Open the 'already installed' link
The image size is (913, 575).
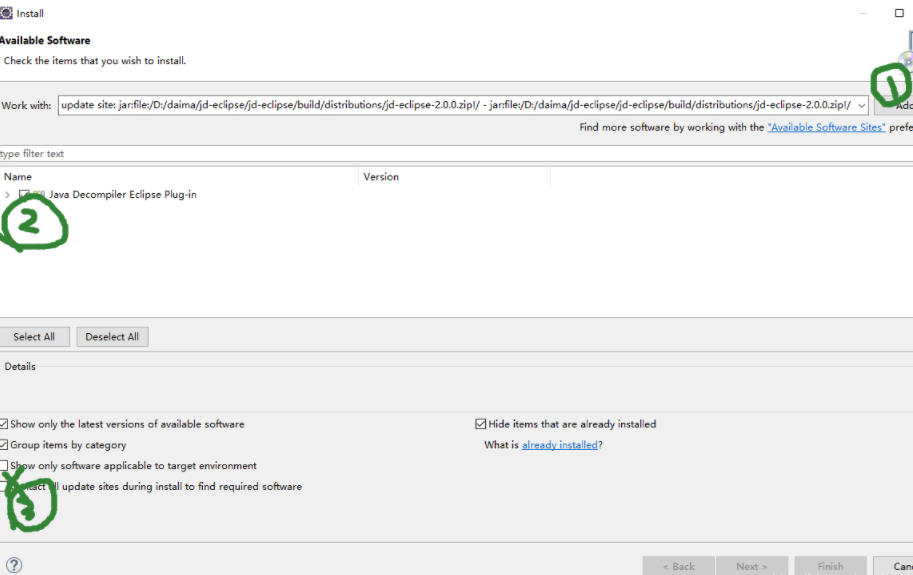pos(559,445)
